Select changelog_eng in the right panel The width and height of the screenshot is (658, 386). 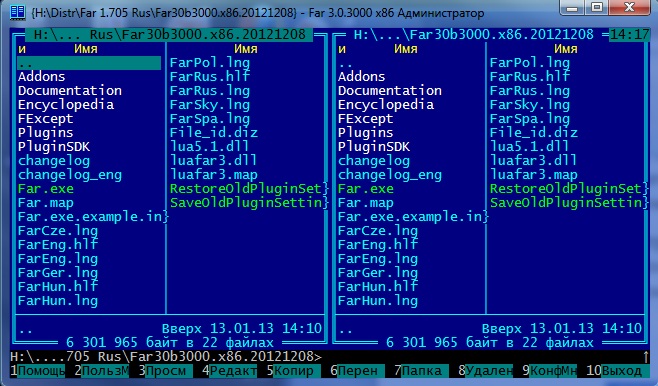(x=389, y=175)
